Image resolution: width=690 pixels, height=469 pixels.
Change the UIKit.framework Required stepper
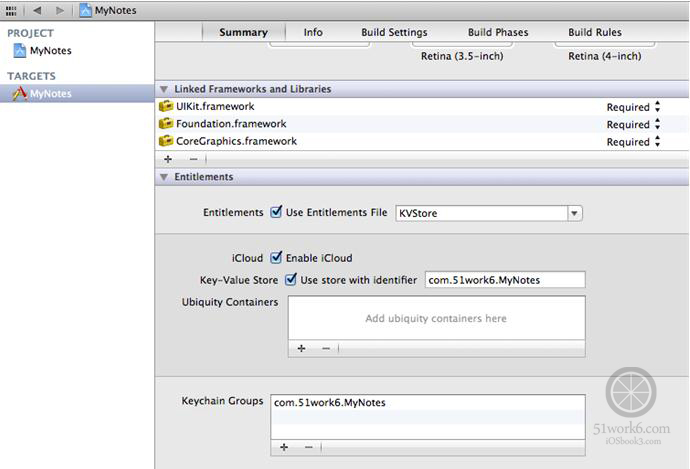click(x=657, y=106)
